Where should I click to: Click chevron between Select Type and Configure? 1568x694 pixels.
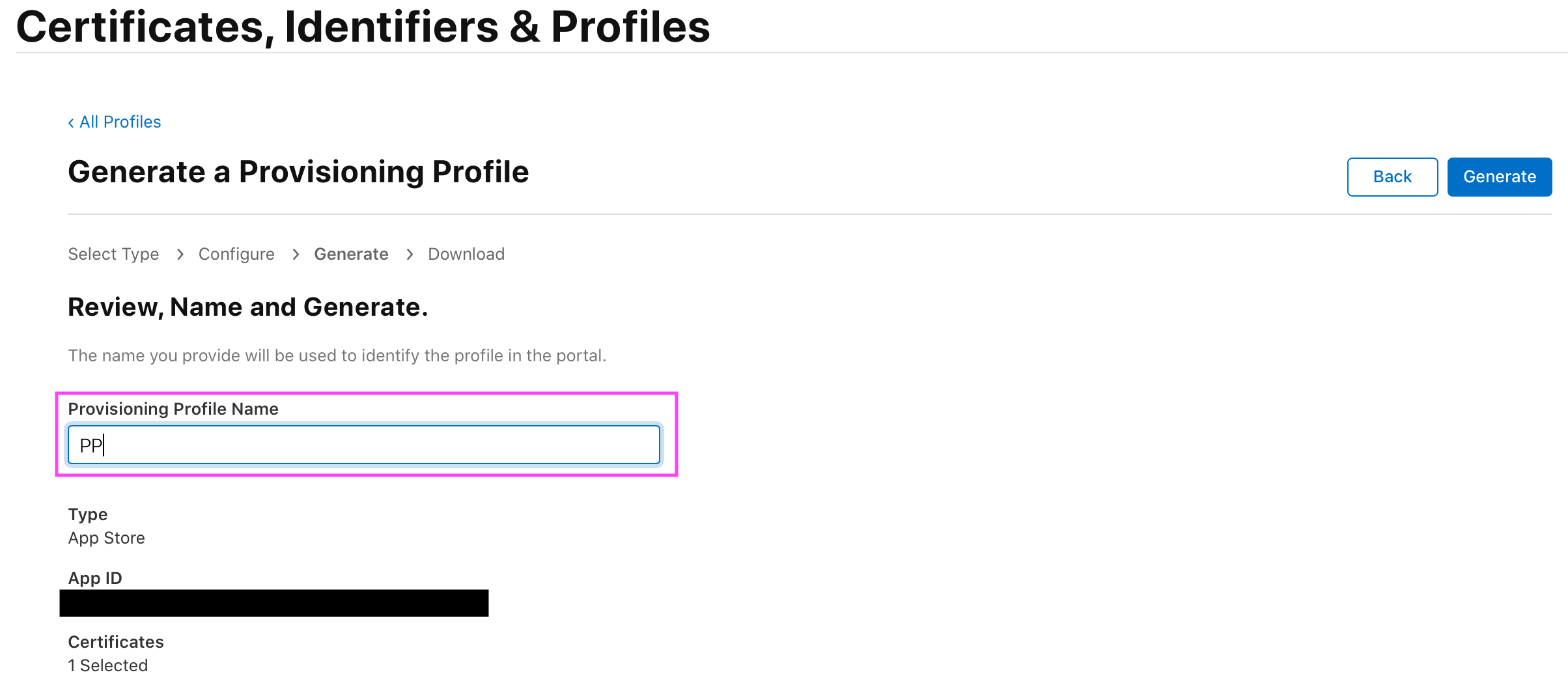180,254
